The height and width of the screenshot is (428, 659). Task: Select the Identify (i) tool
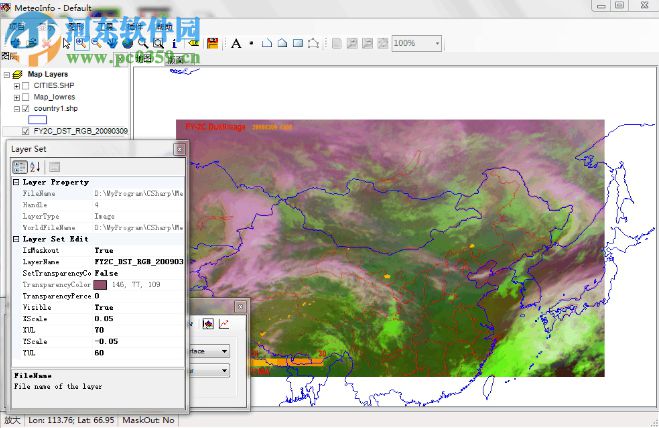tap(174, 43)
